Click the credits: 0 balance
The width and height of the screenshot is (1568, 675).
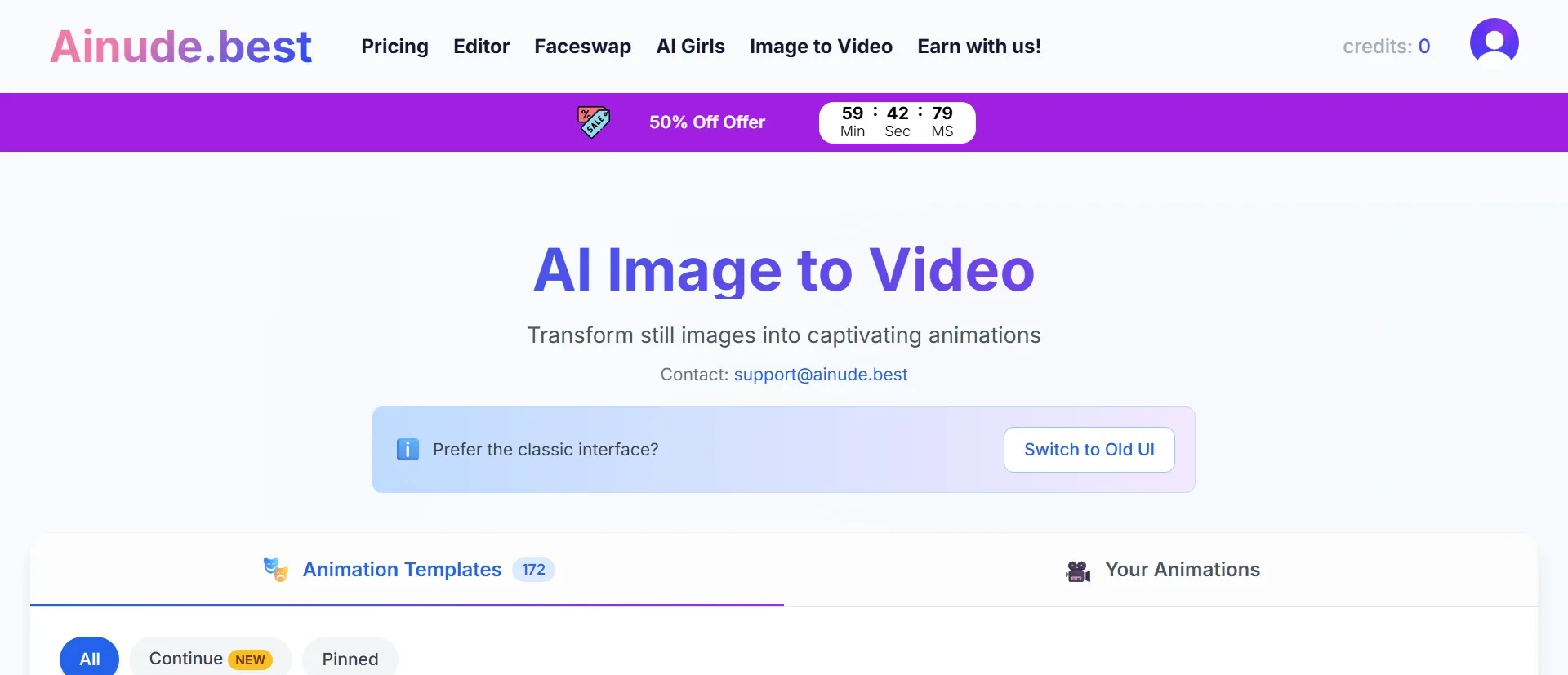(1387, 47)
